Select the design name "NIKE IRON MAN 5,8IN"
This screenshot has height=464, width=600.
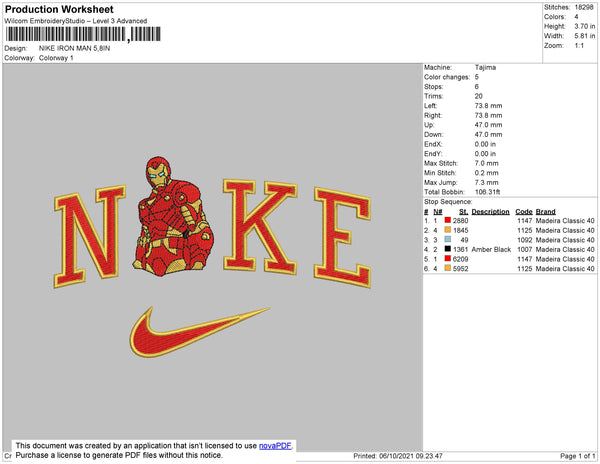[x=74, y=48]
